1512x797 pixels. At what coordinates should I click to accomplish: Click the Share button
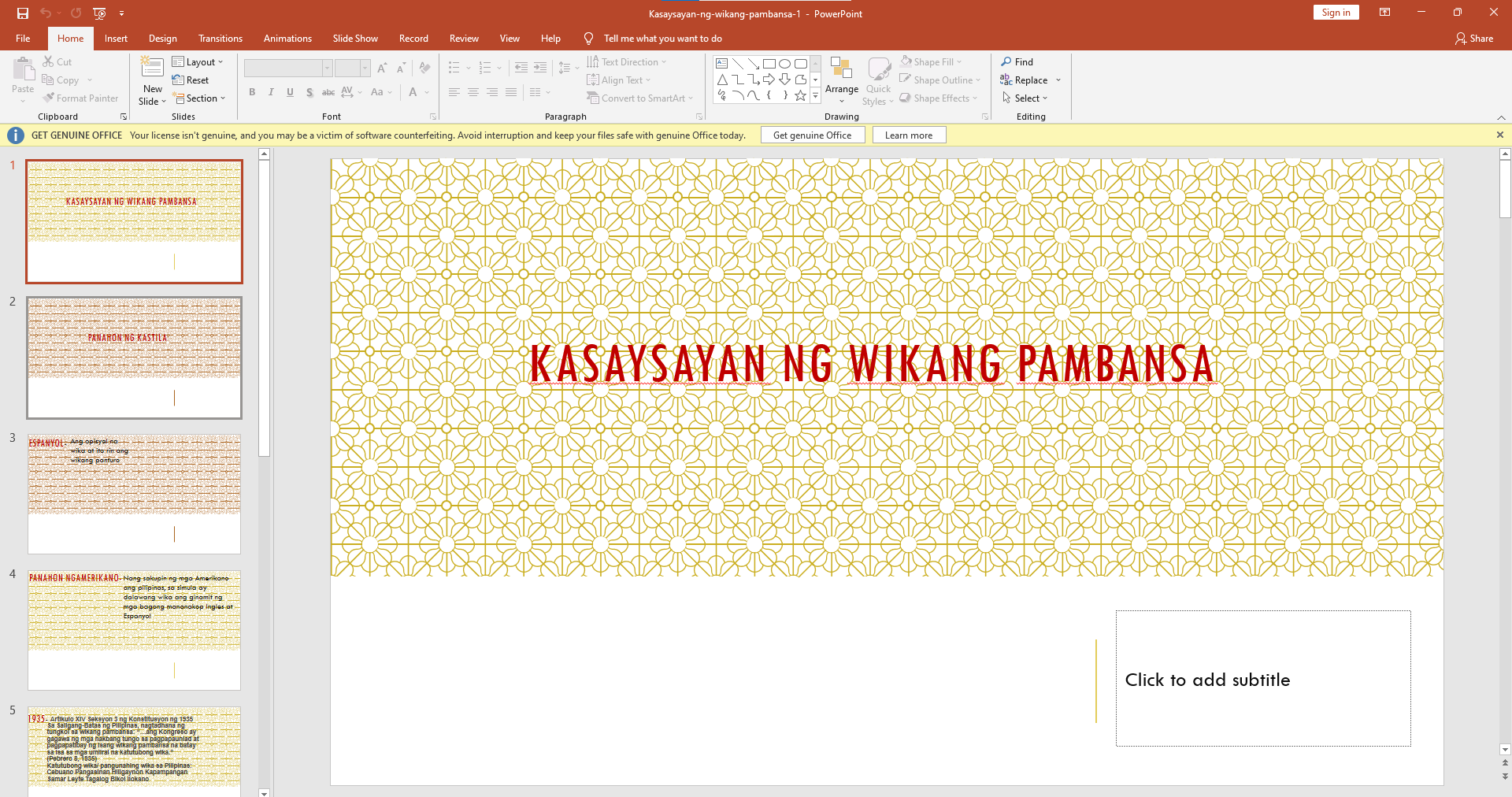[x=1474, y=39]
